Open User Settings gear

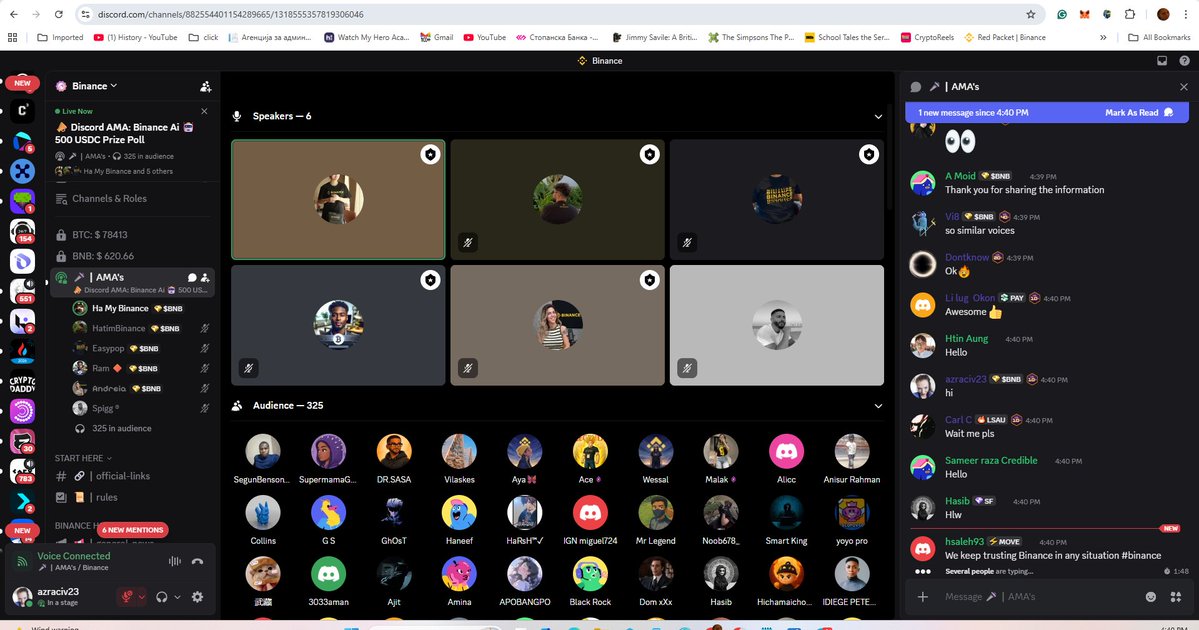pyautogui.click(x=197, y=597)
